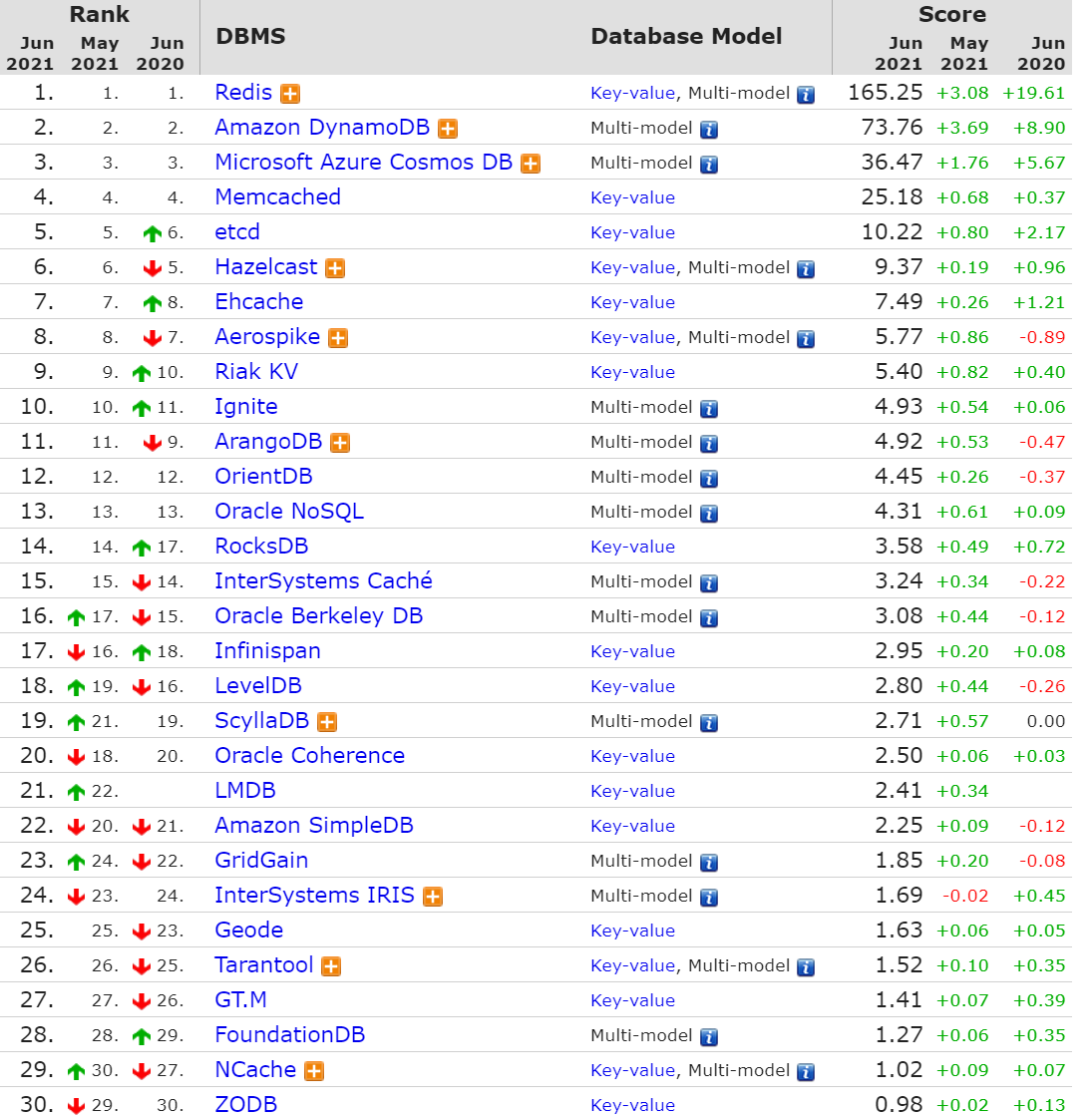Open the Ehcache system page
The height and width of the screenshot is (1118, 1092).
(258, 302)
